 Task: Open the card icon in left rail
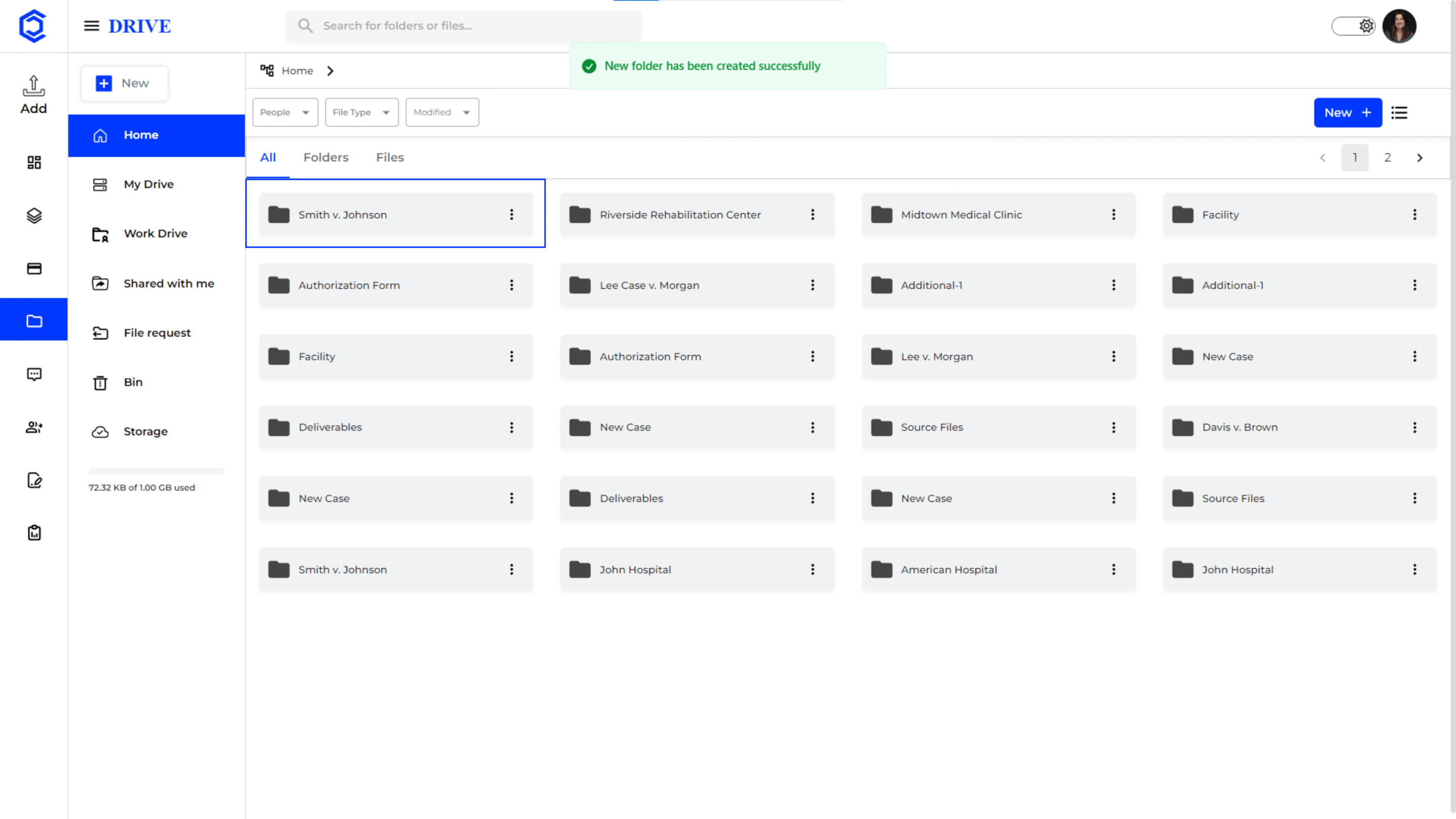(x=34, y=268)
